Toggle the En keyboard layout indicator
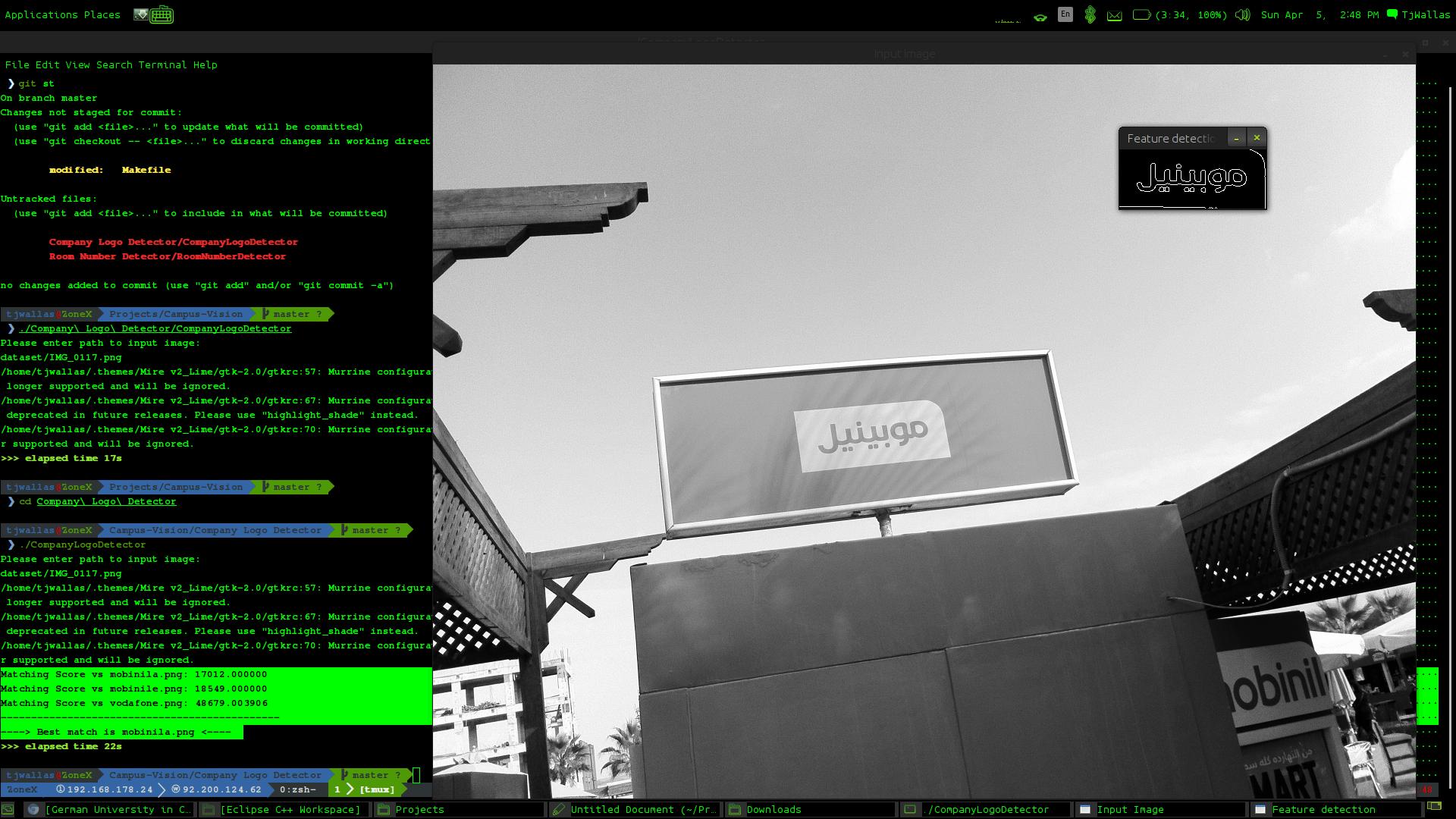The width and height of the screenshot is (1456, 819). [x=1065, y=14]
